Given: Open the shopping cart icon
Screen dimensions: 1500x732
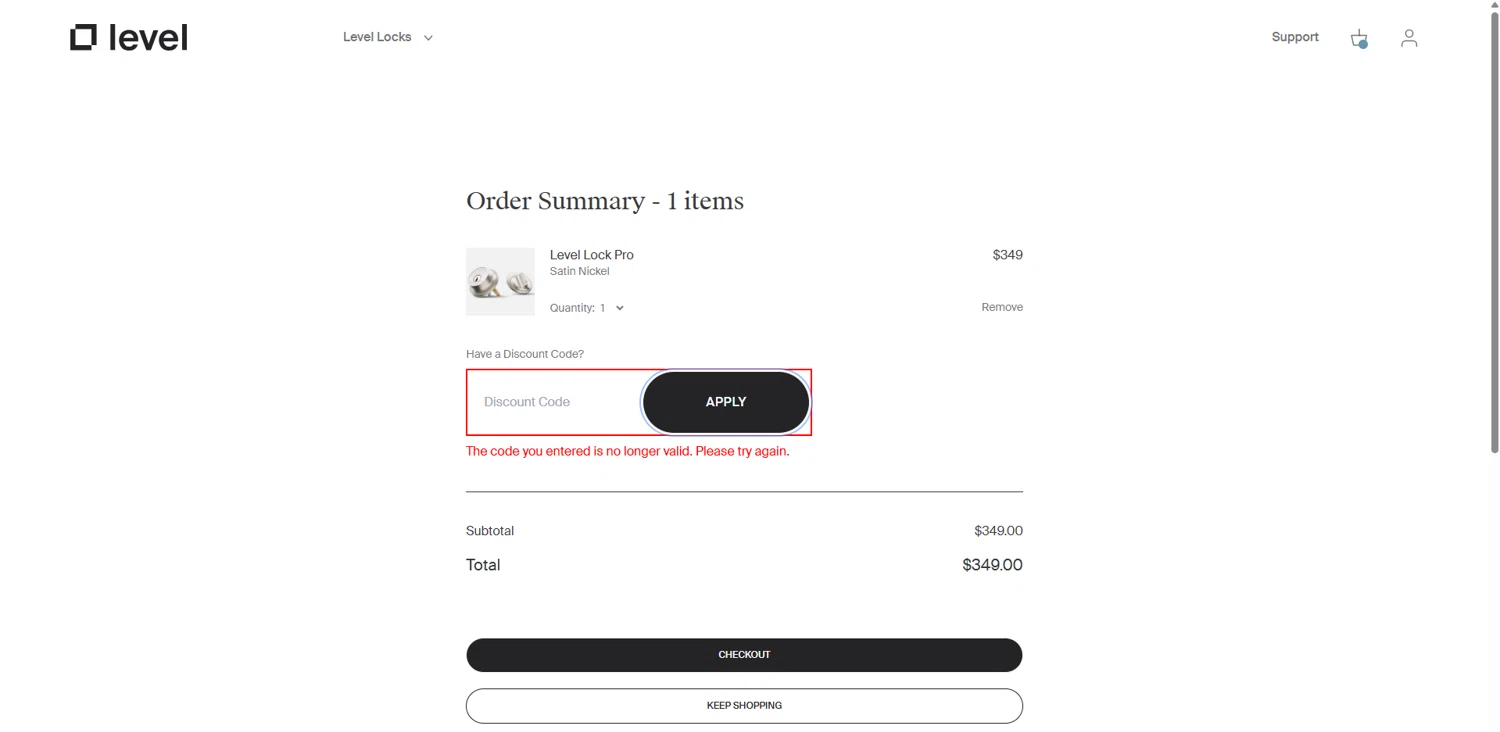Looking at the screenshot, I should point(1358,38).
